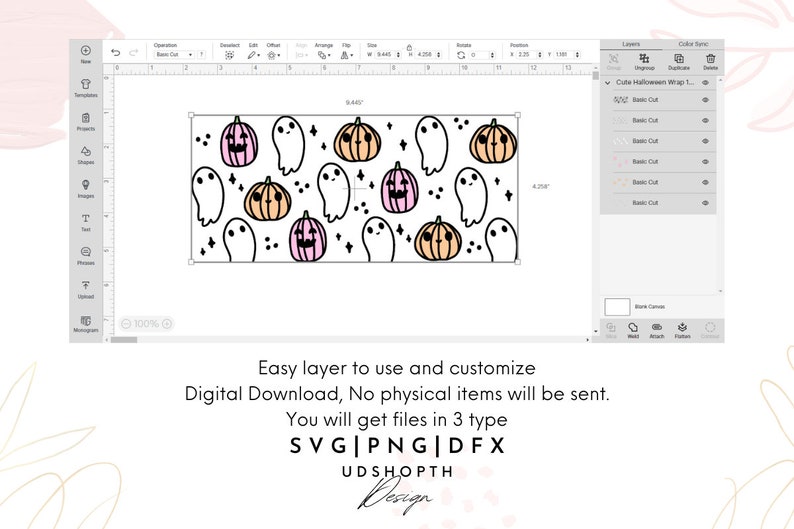Click the 100% zoom level
The height and width of the screenshot is (529, 794).
point(146,323)
